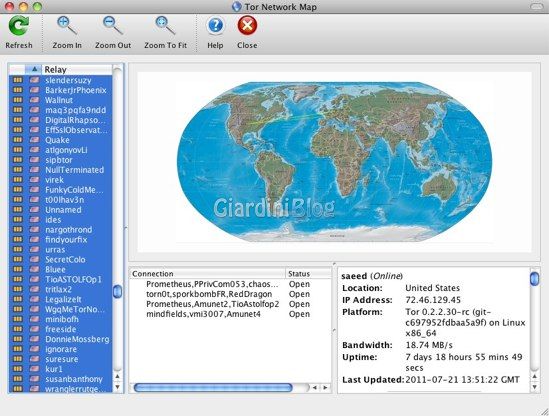The width and height of the screenshot is (549, 416).
Task: Select relay FunkyColdMe...
Action: pos(74,190)
